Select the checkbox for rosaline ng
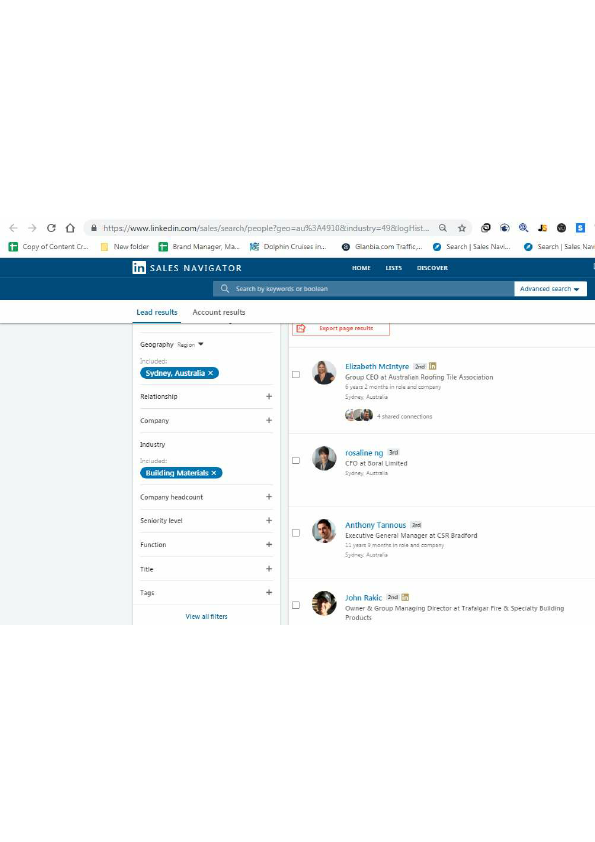 (296, 460)
